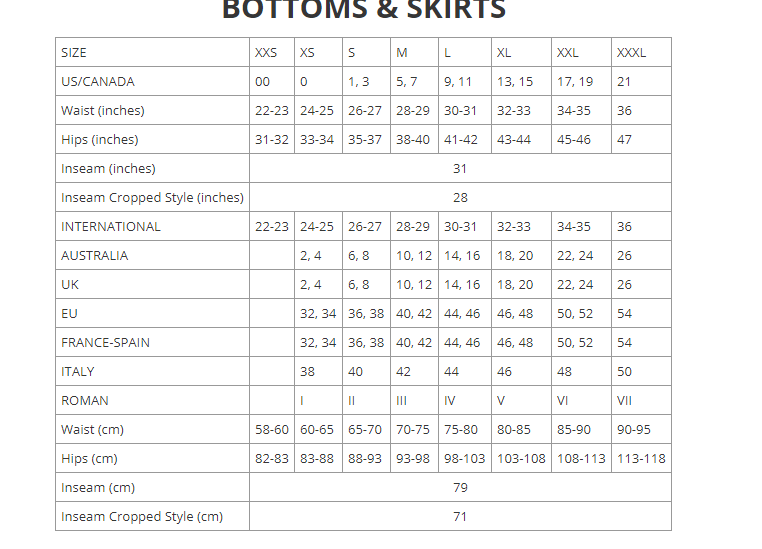Select the Inseam Cropped Style (cm) value 71

pos(460,516)
